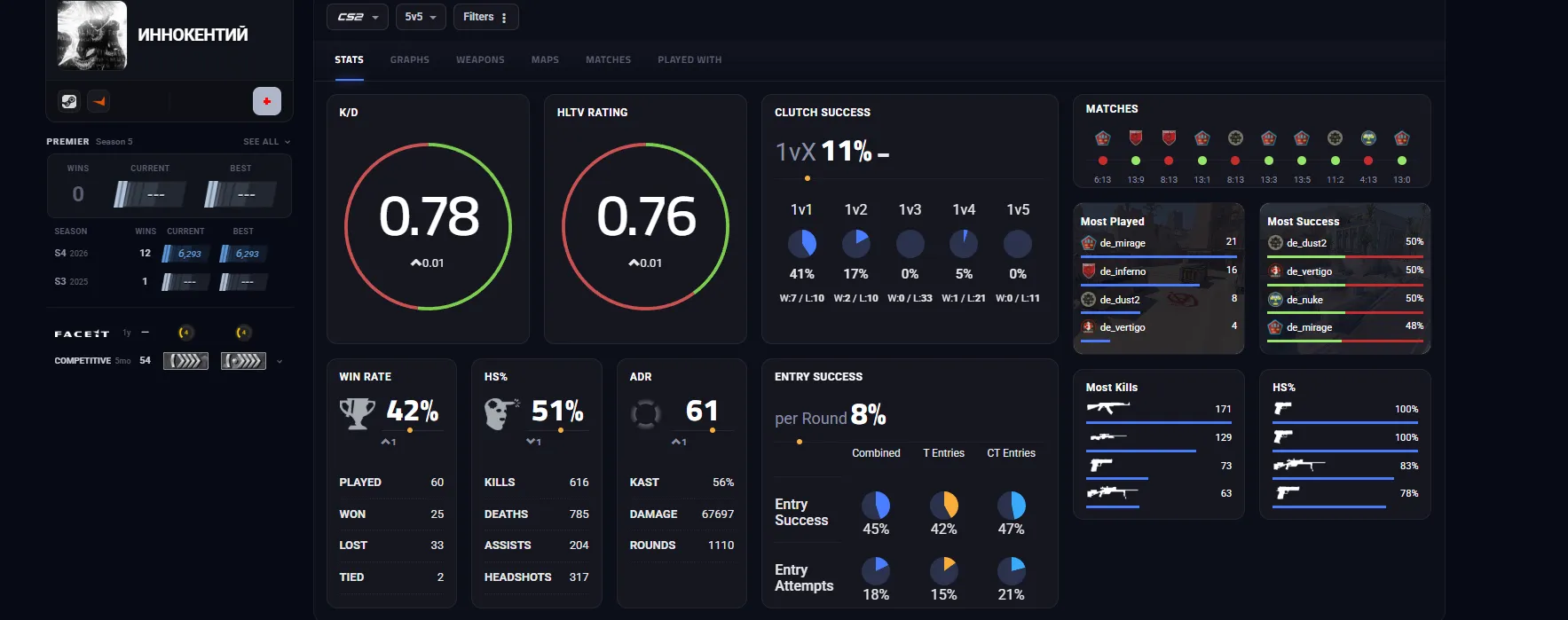Screen dimensions: 1568x620
Task: Open the 5v5 mode dropdown
Action: [x=421, y=17]
